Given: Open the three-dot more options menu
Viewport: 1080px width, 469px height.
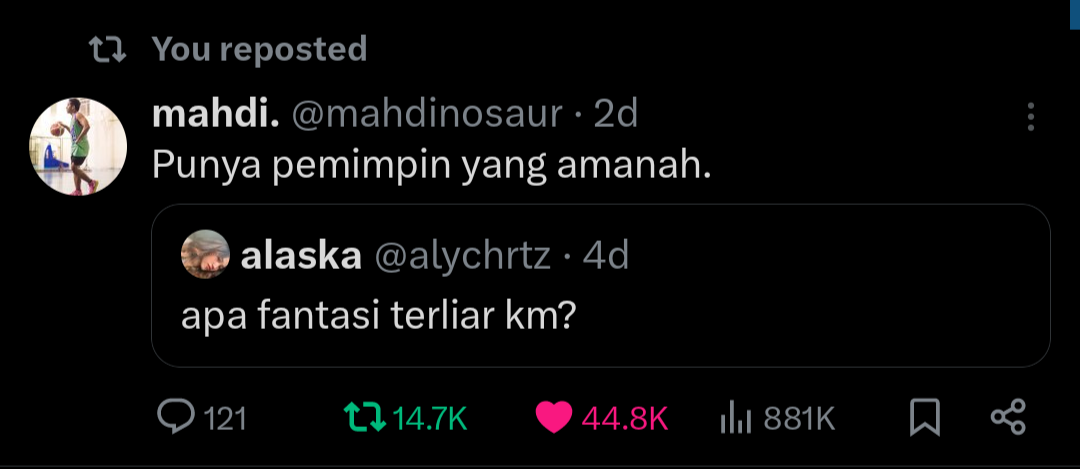Looking at the screenshot, I should point(1030,117).
